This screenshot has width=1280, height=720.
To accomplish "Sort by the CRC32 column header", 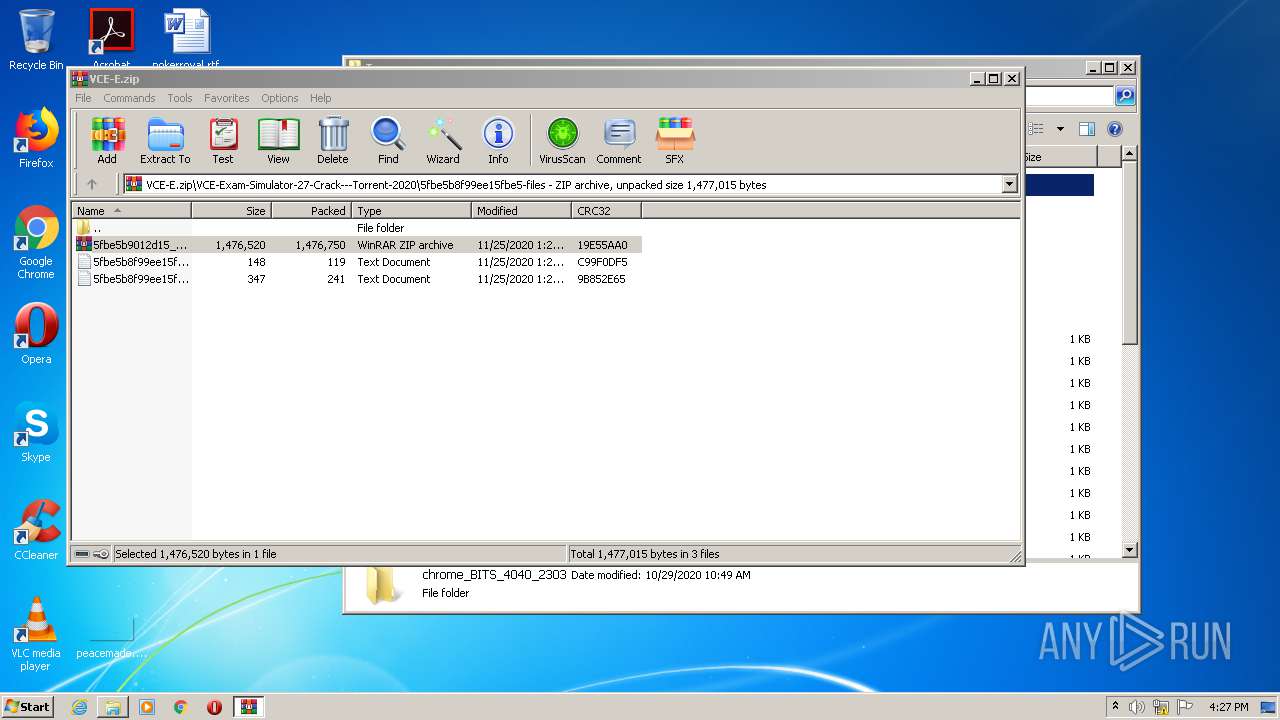I will (x=607, y=210).
